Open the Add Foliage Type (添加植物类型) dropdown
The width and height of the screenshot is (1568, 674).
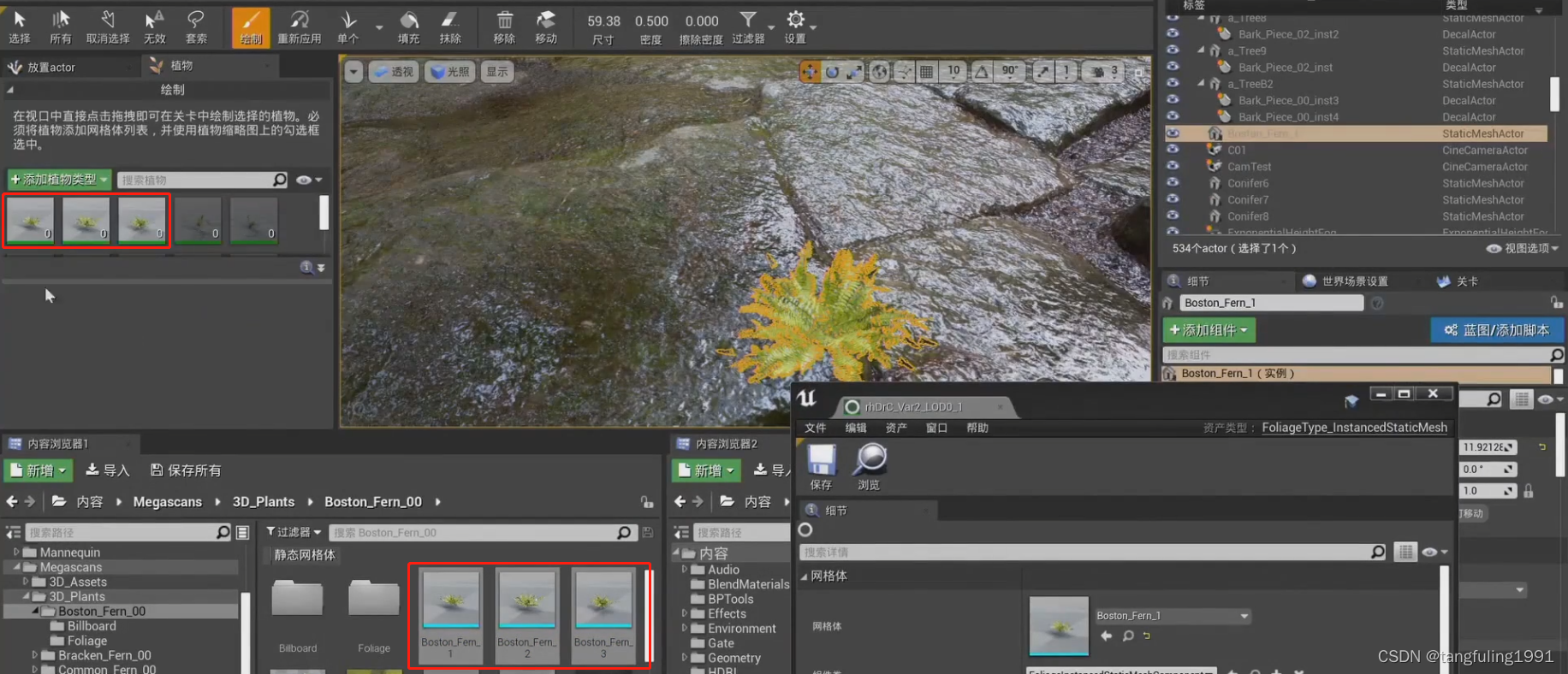point(59,180)
